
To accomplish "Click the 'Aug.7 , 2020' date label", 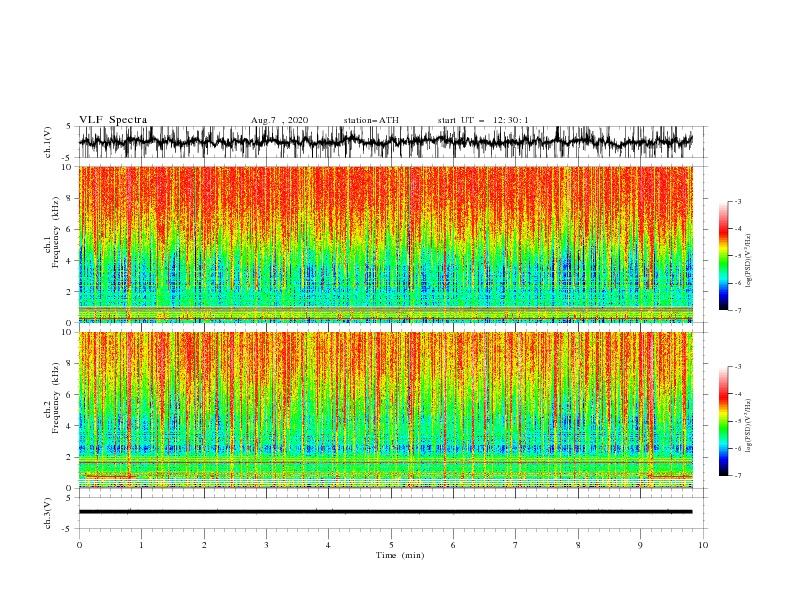I will [x=279, y=120].
